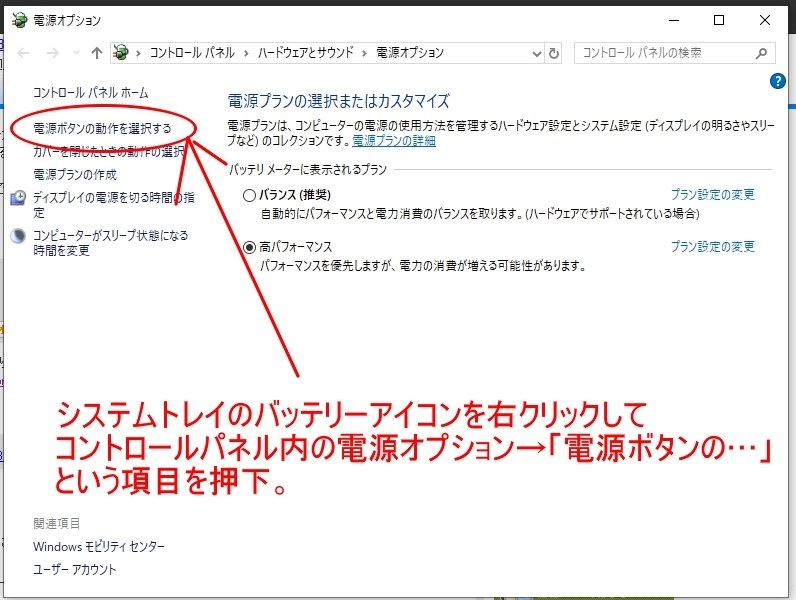Open コントロール パネル ホーム link
796x600 pixels.
pos(90,93)
